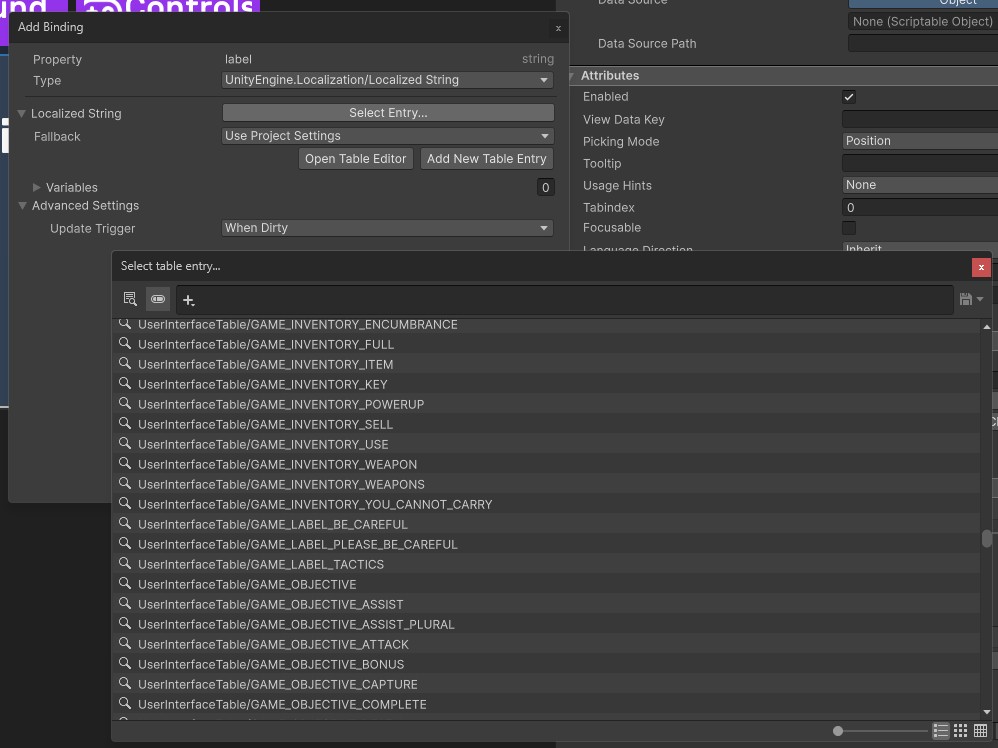Enable the Focusable checkbox
The image size is (998, 748).
[x=848, y=228]
